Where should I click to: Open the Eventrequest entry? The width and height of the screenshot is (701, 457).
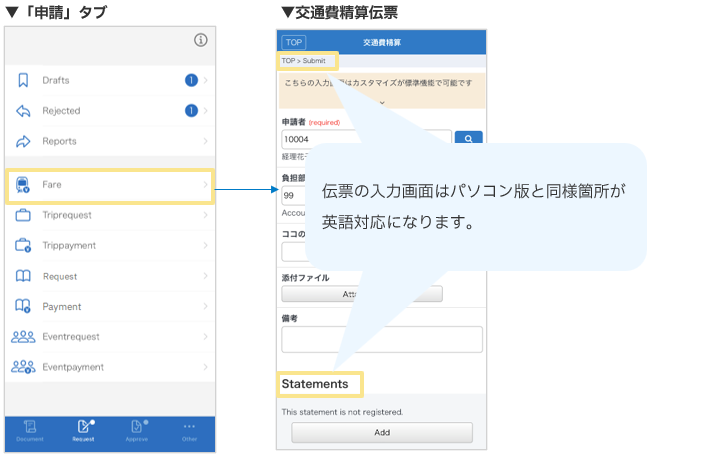click(x=110, y=337)
